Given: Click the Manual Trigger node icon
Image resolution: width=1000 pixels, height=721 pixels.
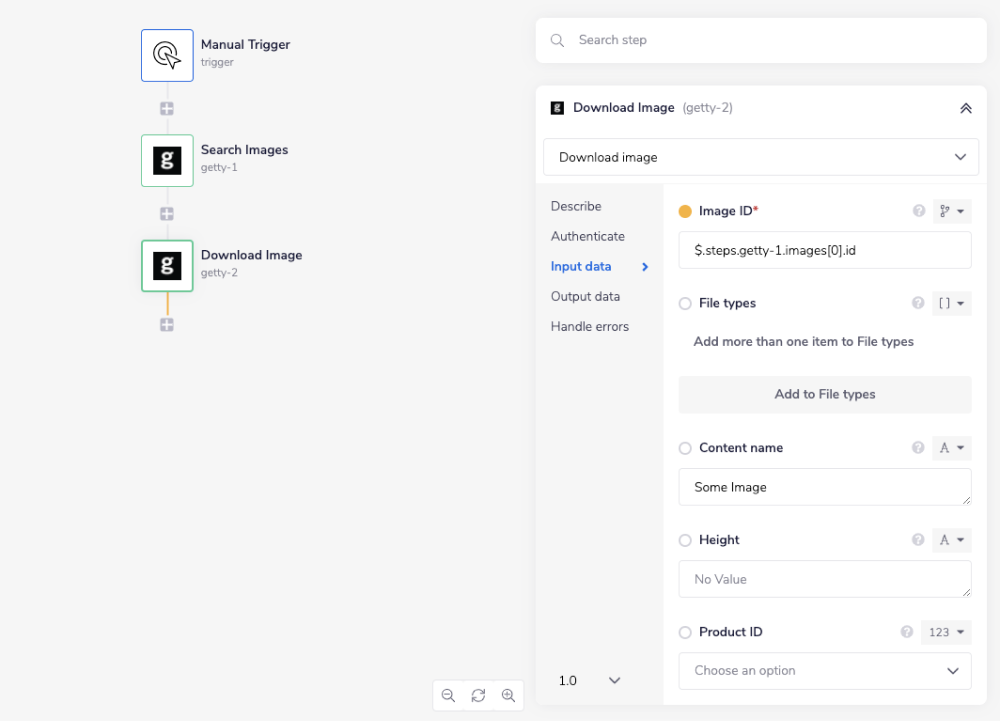Looking at the screenshot, I should (167, 55).
